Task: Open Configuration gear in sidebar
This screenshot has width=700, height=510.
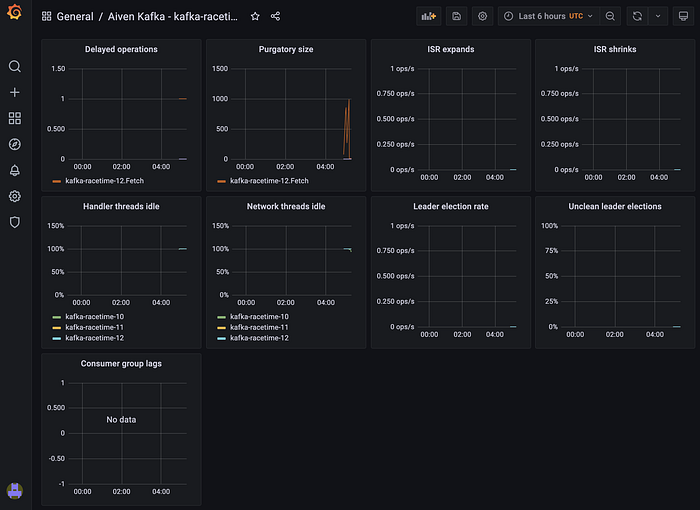Action: tap(15, 196)
